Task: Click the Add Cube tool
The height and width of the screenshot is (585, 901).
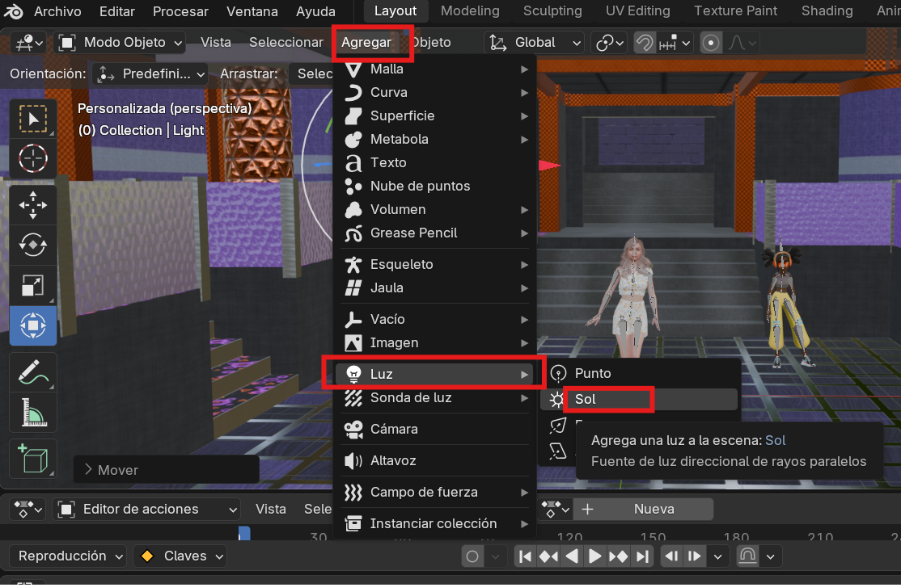Action: 33,459
